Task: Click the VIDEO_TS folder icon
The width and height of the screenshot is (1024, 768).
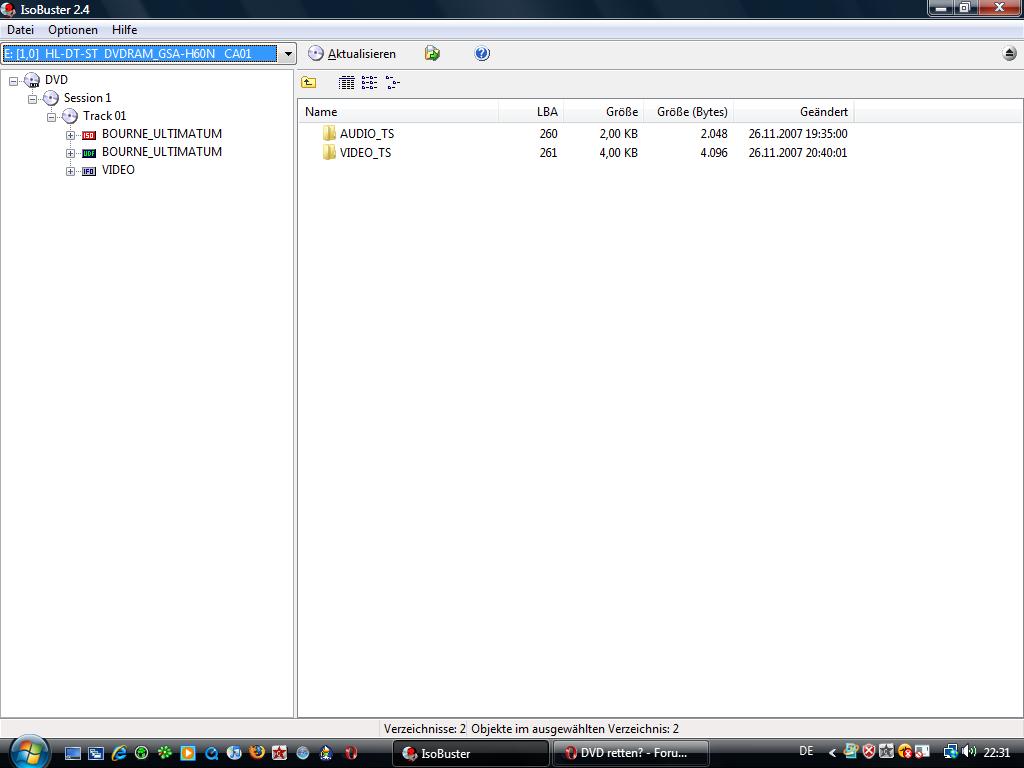Action: (x=329, y=152)
